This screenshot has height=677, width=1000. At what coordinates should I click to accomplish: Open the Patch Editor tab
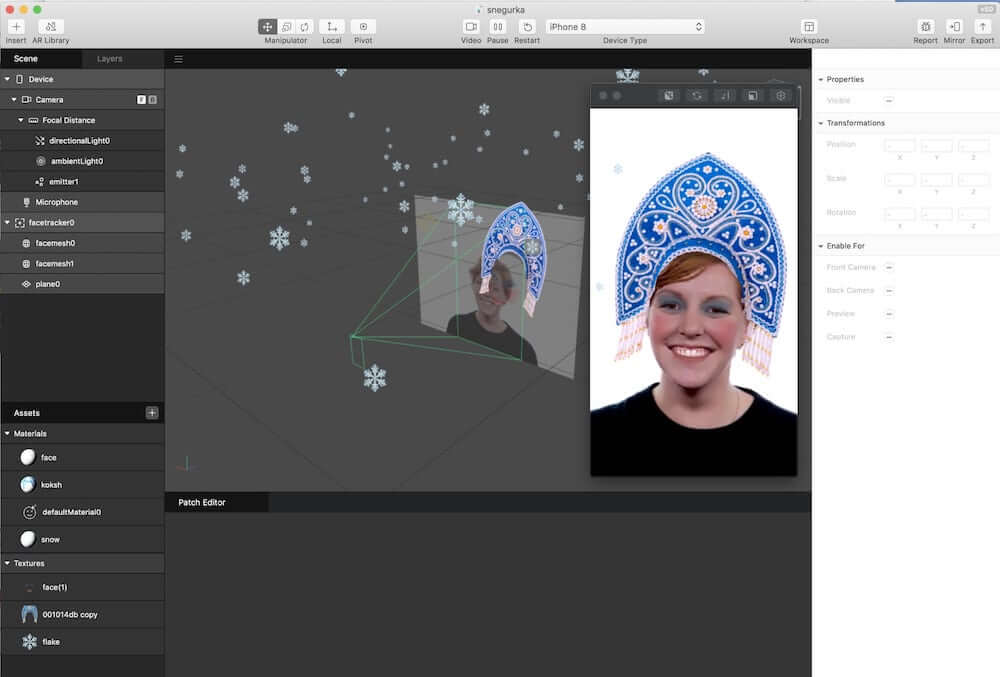pyautogui.click(x=202, y=502)
